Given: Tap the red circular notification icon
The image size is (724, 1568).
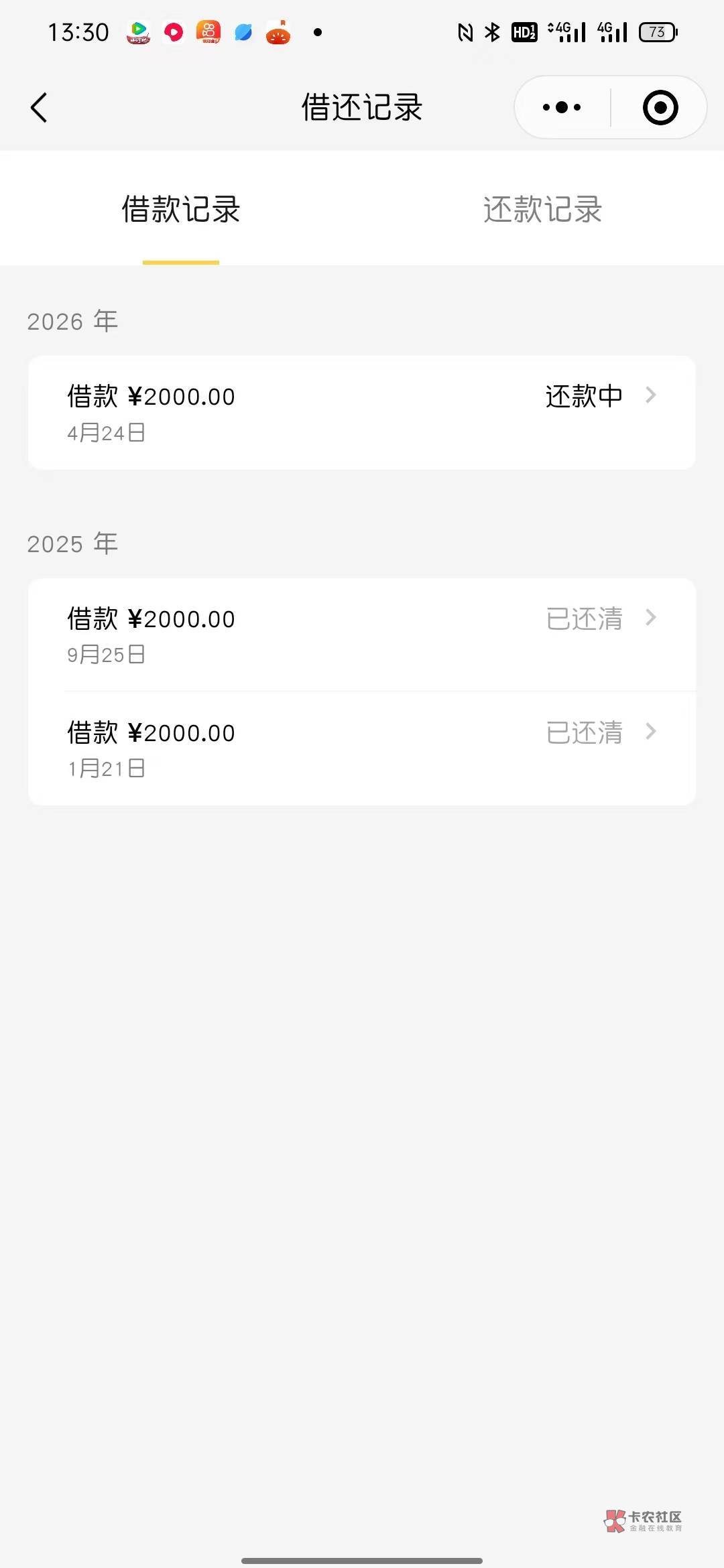Looking at the screenshot, I should [x=174, y=32].
